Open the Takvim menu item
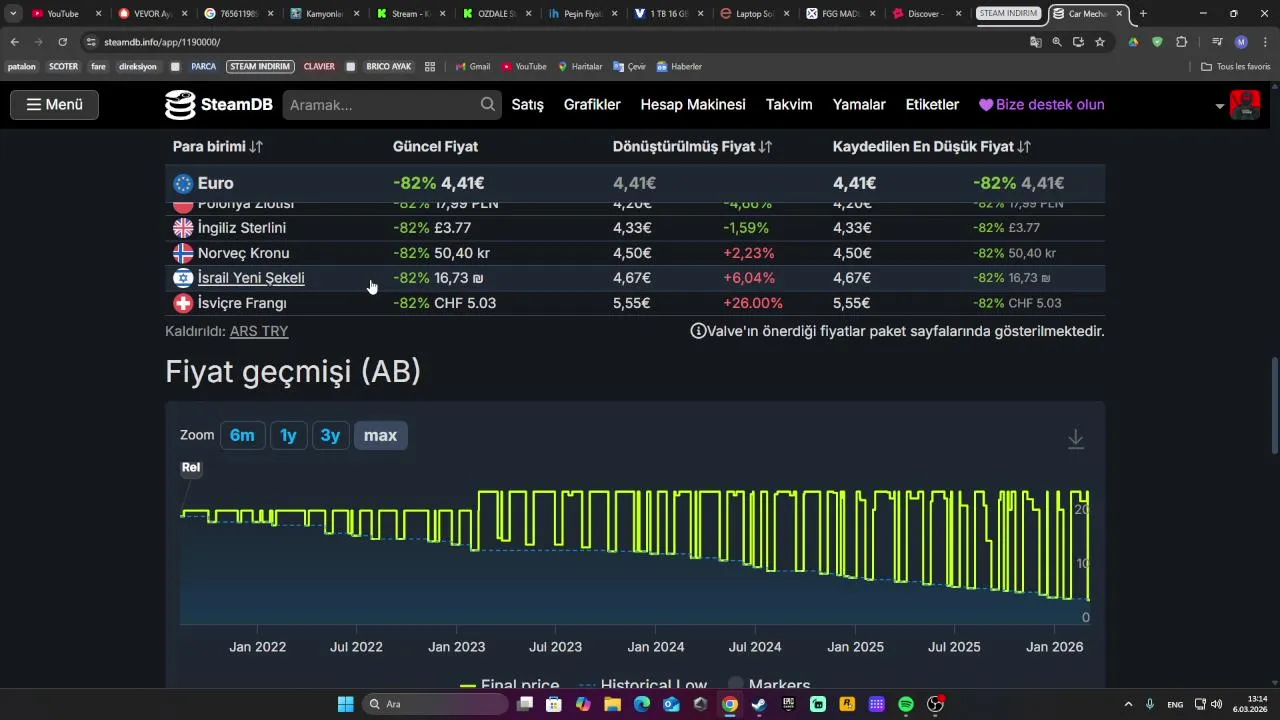Viewport: 1280px width, 720px height. [789, 105]
